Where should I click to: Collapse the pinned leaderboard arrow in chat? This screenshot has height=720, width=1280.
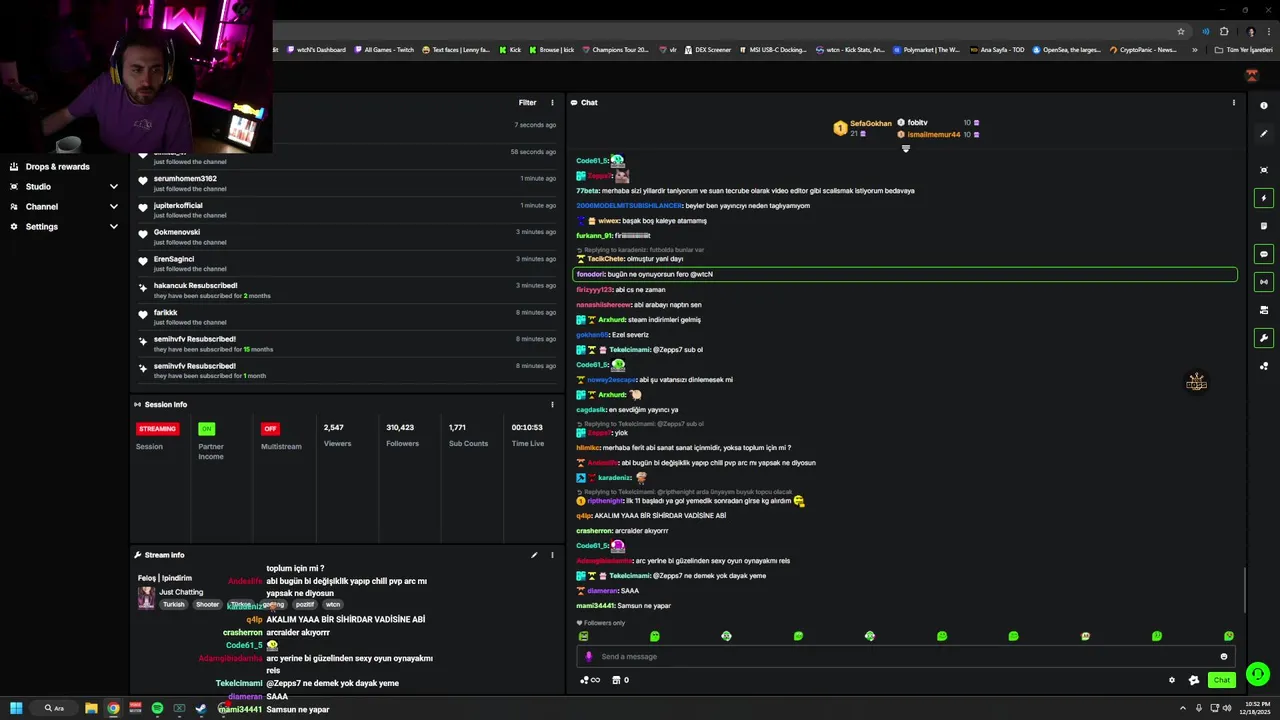[x=906, y=149]
